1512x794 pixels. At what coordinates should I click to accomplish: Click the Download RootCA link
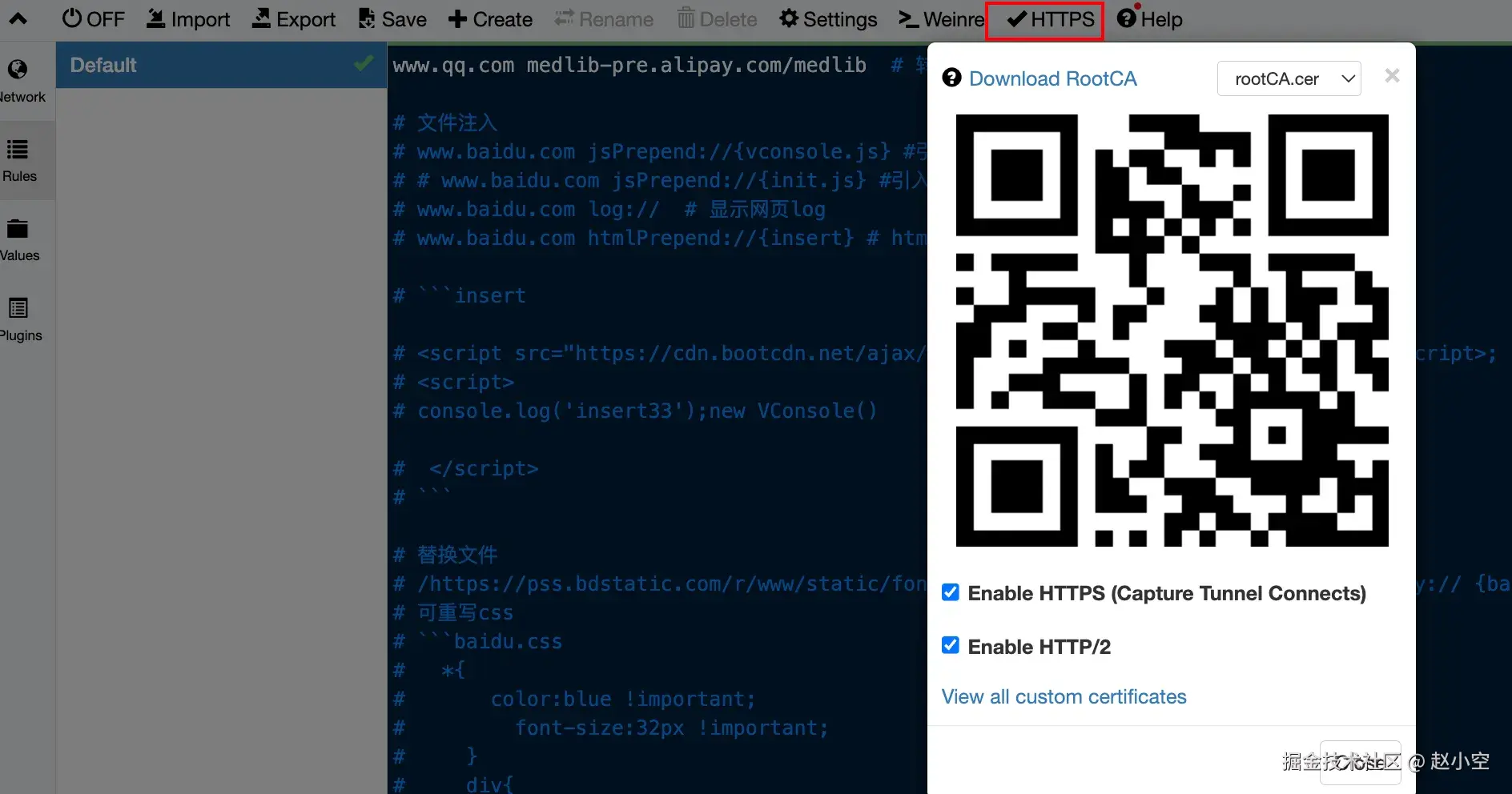tap(1052, 78)
